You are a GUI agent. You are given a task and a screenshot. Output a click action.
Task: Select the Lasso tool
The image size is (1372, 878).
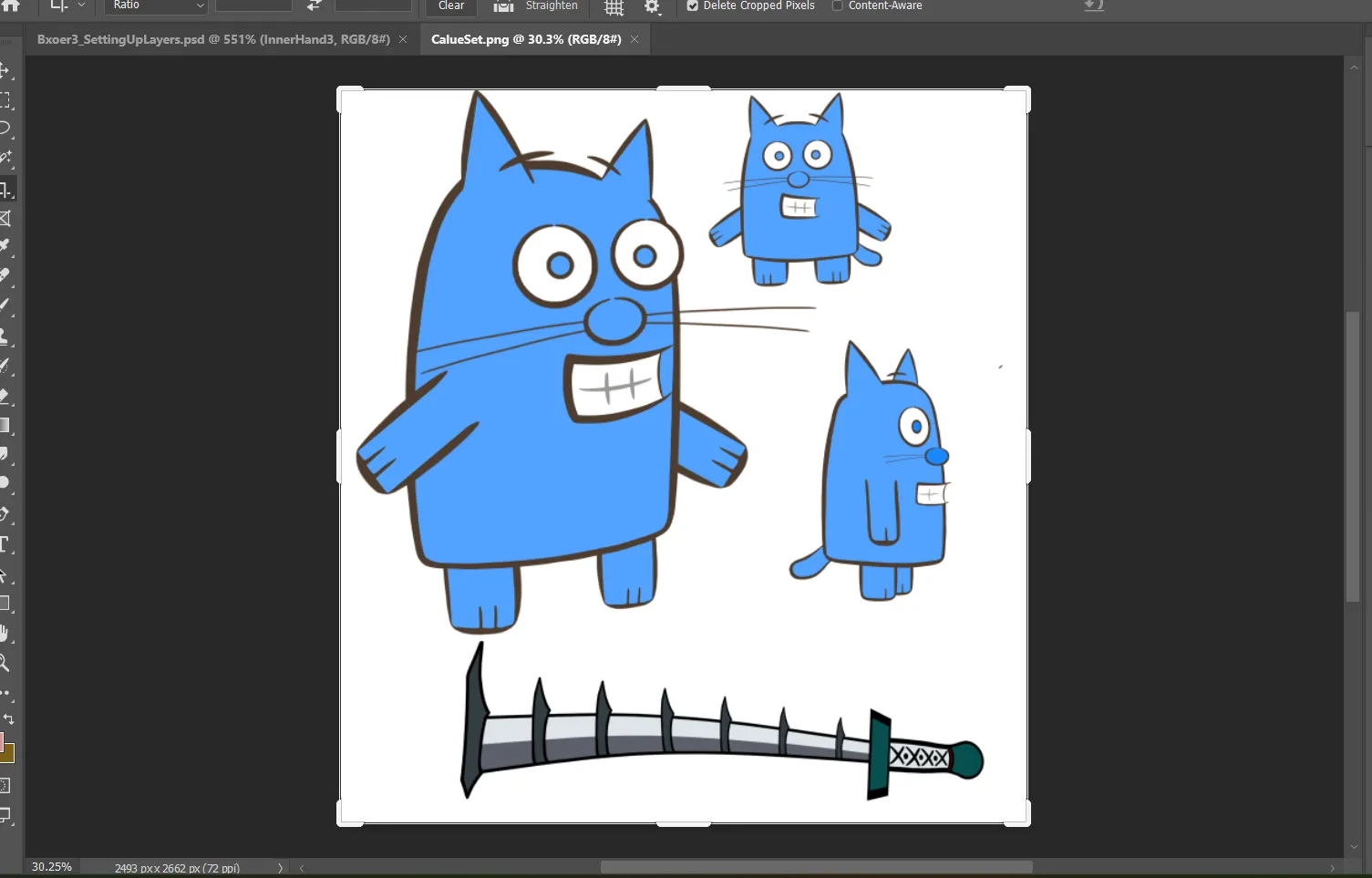tap(5, 128)
